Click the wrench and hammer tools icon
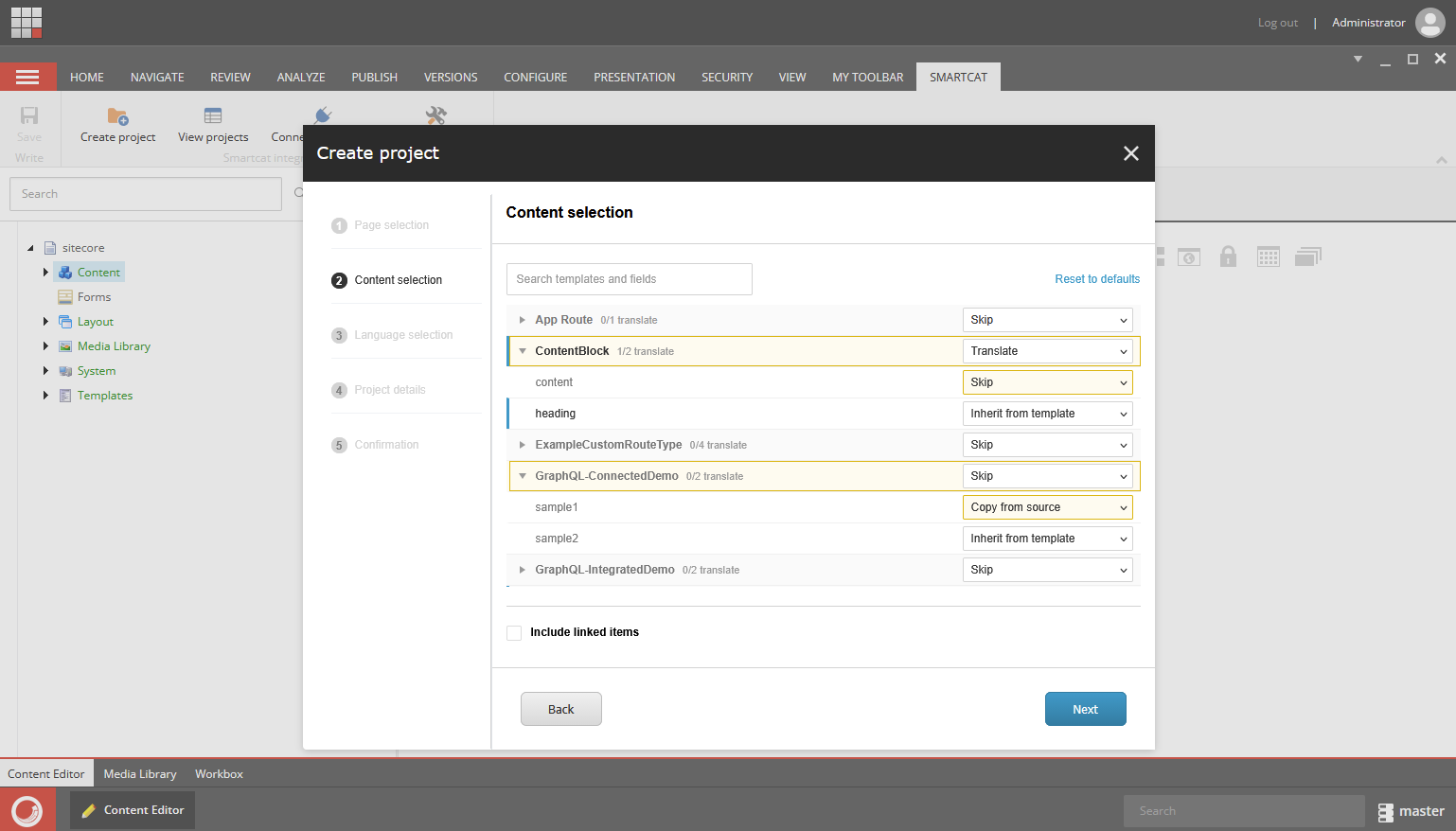The image size is (1456, 831). pyautogui.click(x=435, y=115)
